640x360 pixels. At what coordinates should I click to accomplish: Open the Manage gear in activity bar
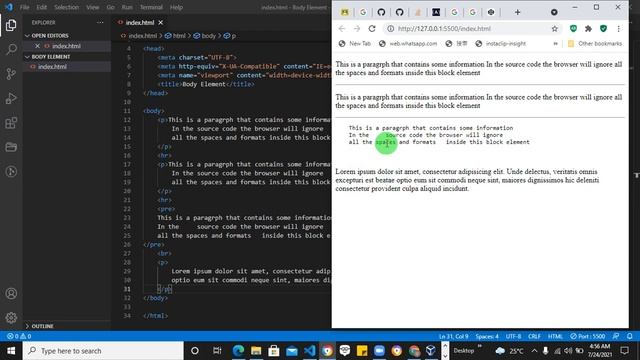[x=11, y=318]
